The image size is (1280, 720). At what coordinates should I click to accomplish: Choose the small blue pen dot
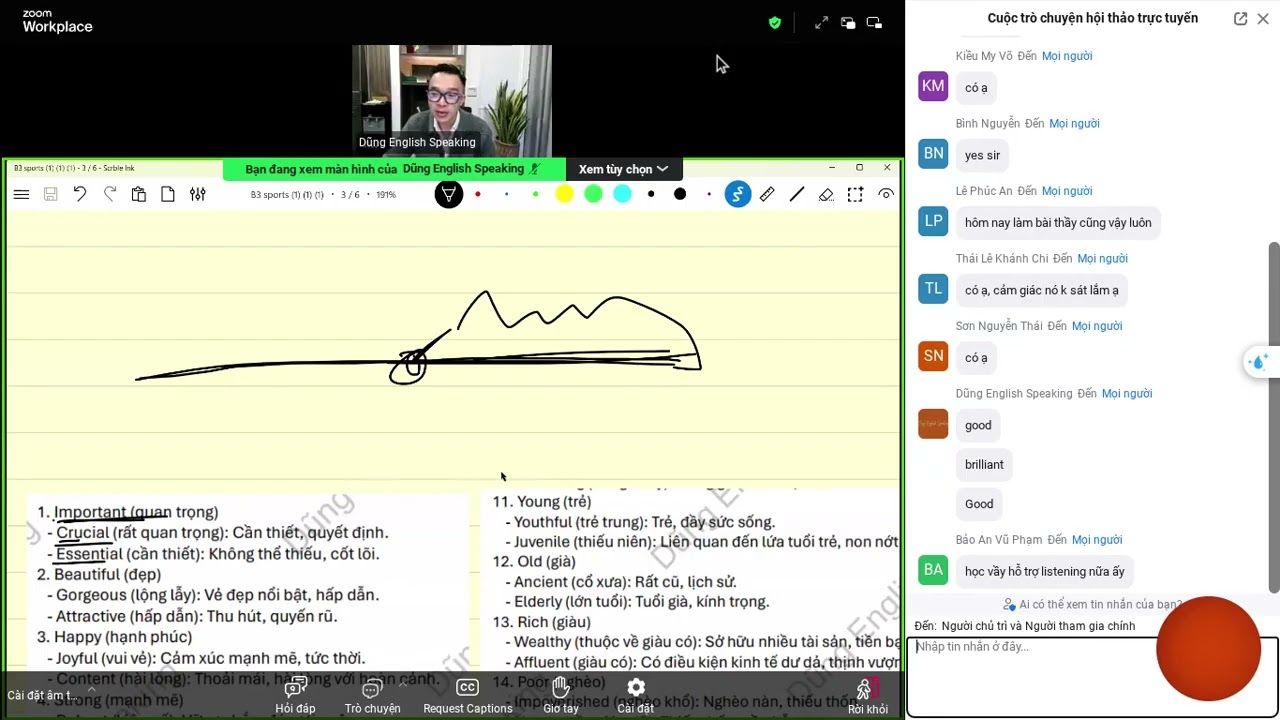click(x=507, y=194)
